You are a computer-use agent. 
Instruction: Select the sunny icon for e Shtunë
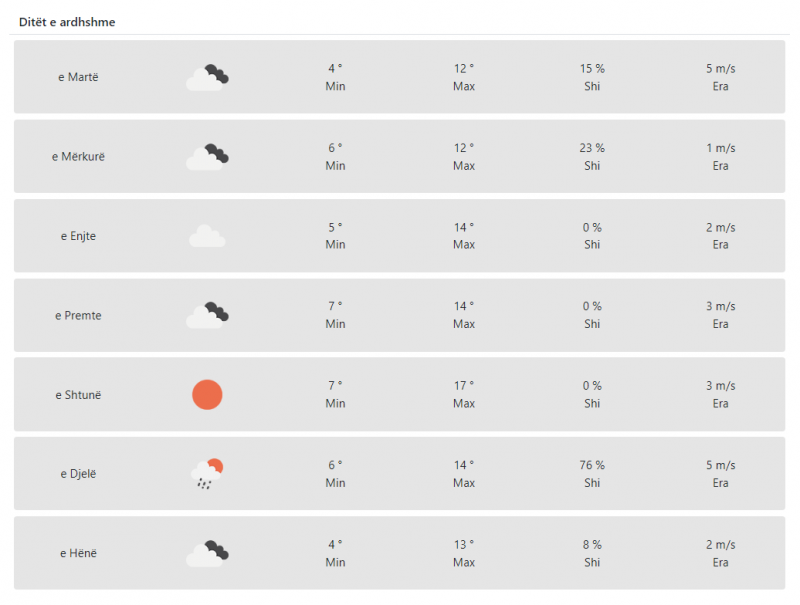(207, 394)
